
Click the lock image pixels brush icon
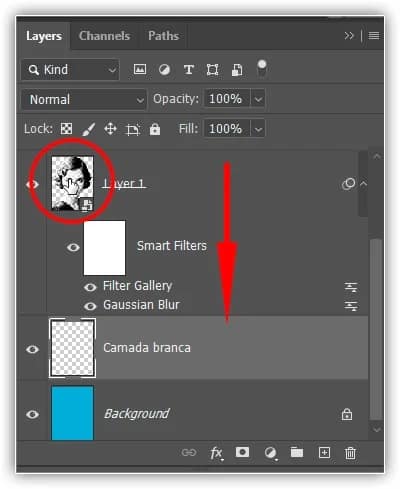(88, 129)
